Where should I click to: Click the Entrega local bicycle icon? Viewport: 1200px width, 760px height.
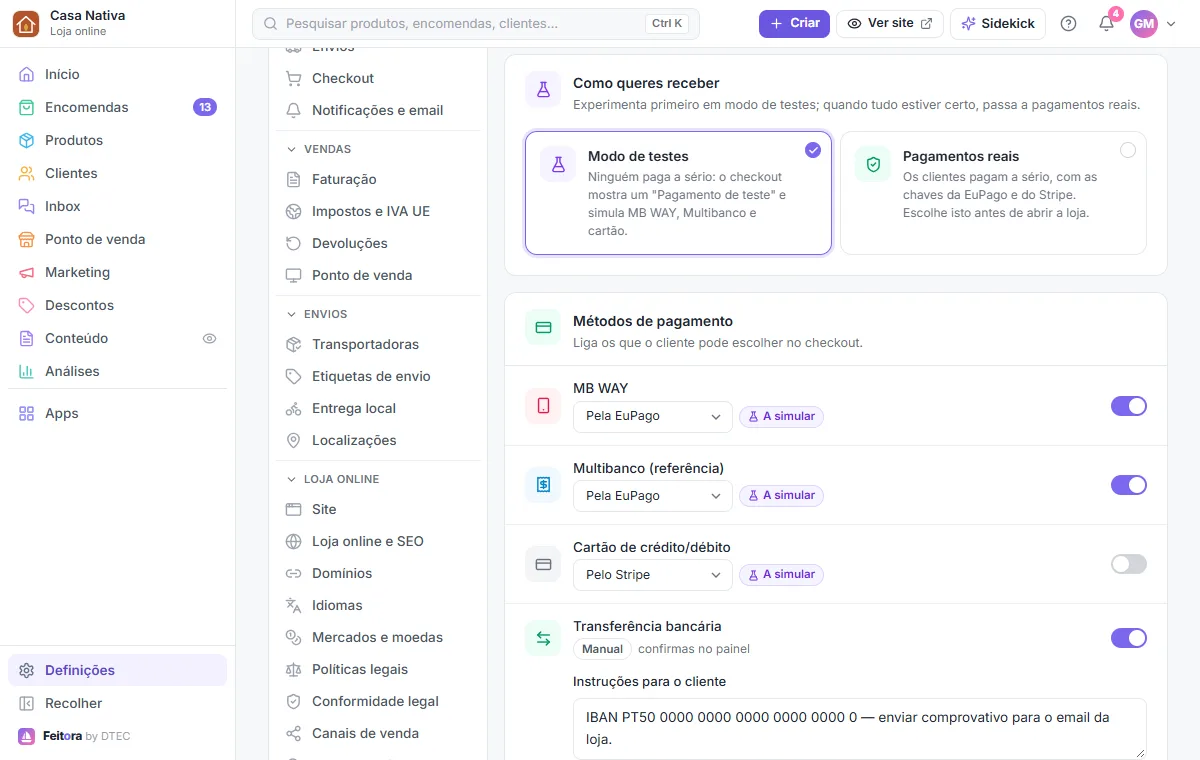pyautogui.click(x=293, y=408)
